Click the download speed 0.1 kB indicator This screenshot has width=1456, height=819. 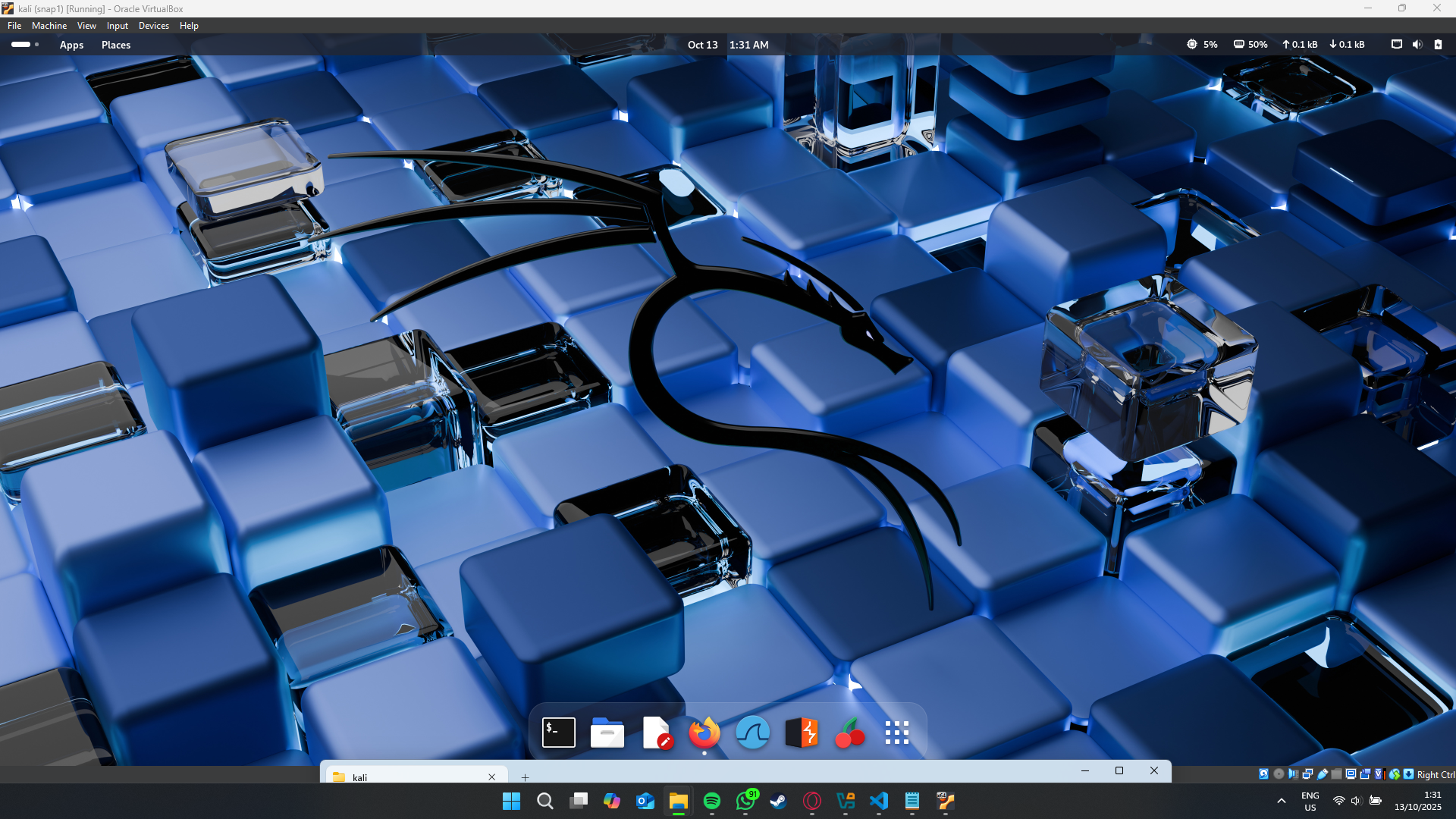pos(1347,45)
